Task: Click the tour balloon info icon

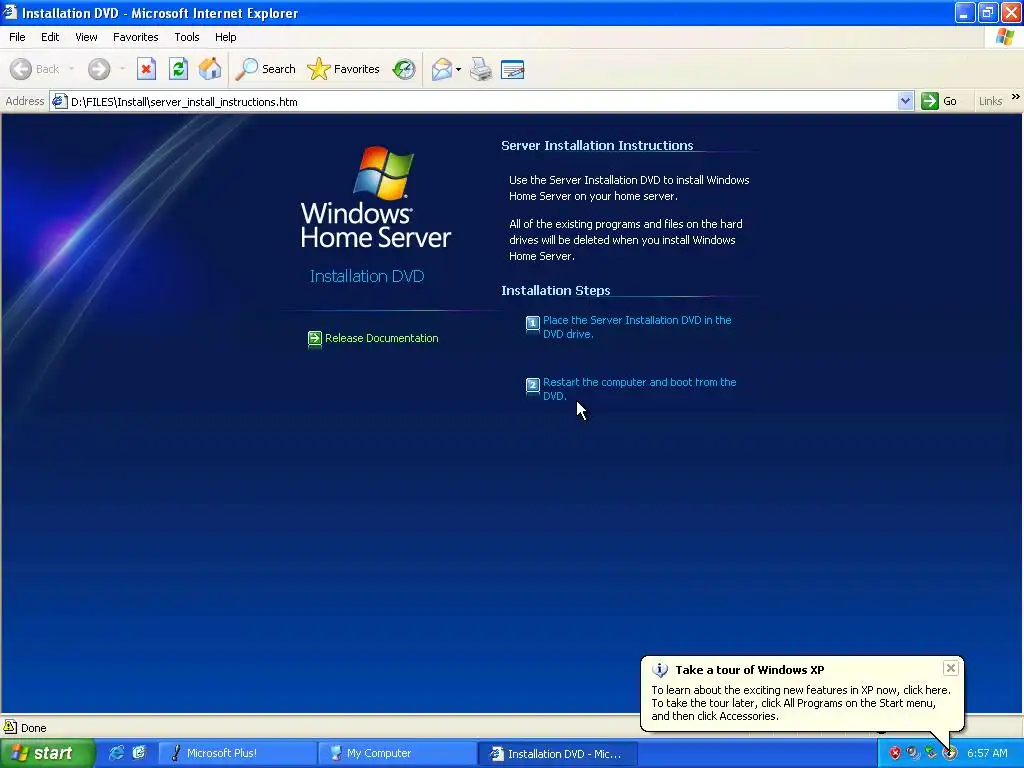Action: pos(660,670)
